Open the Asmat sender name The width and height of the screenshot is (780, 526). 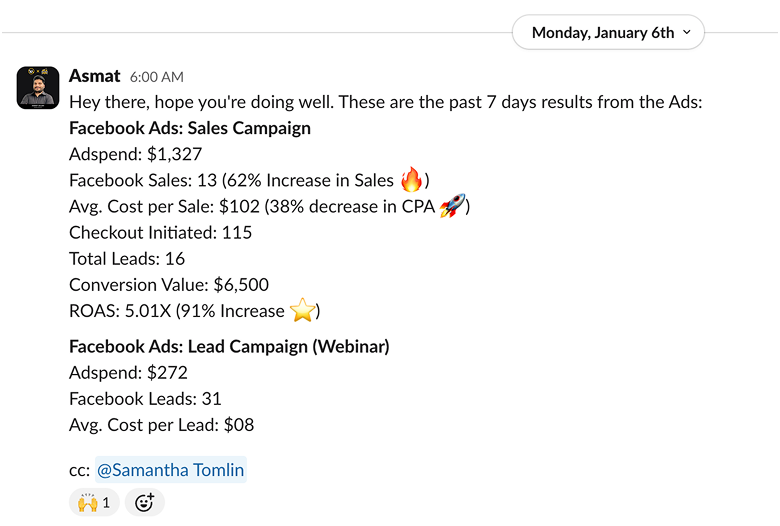coord(95,76)
